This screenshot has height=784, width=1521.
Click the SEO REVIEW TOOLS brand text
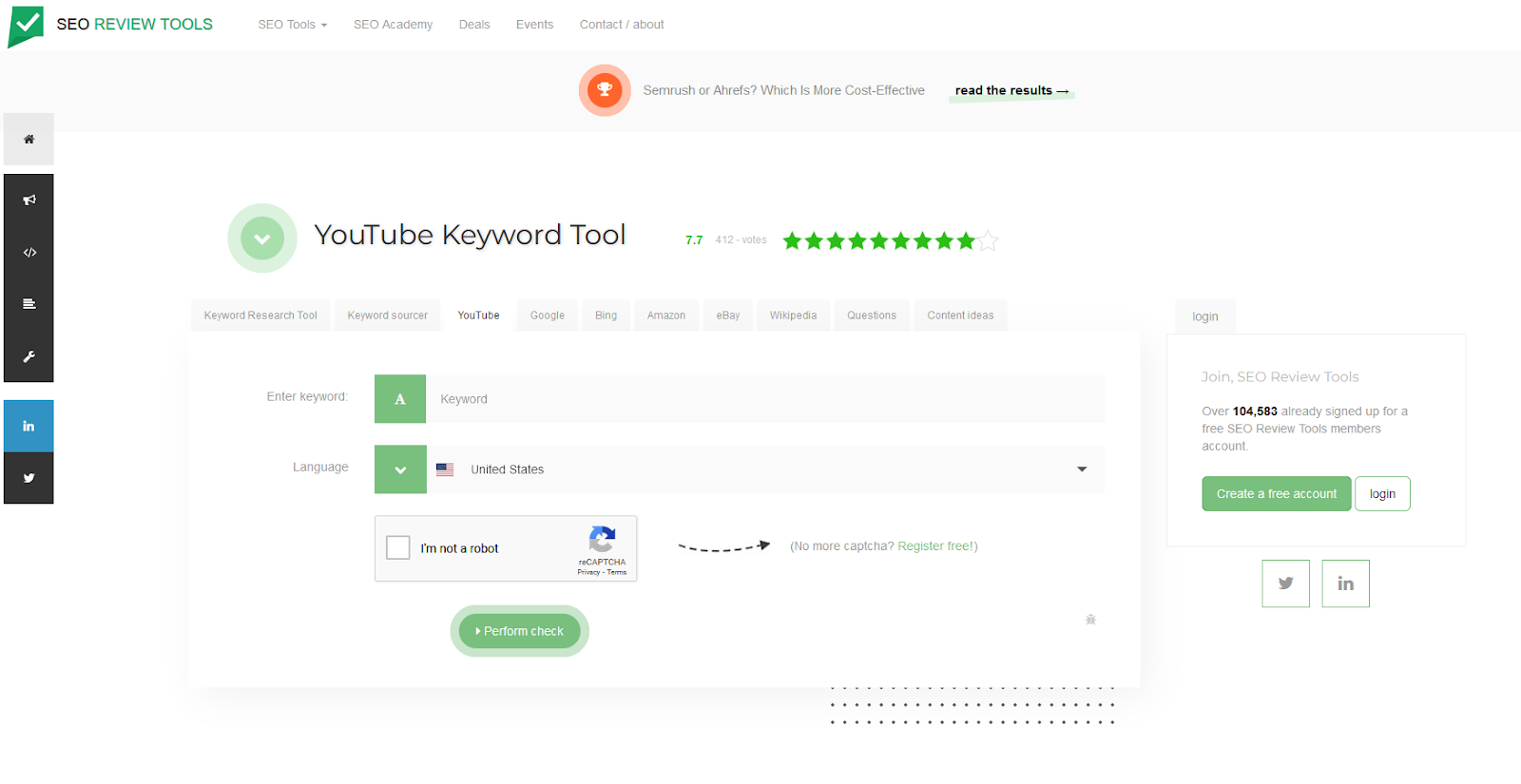tap(134, 25)
